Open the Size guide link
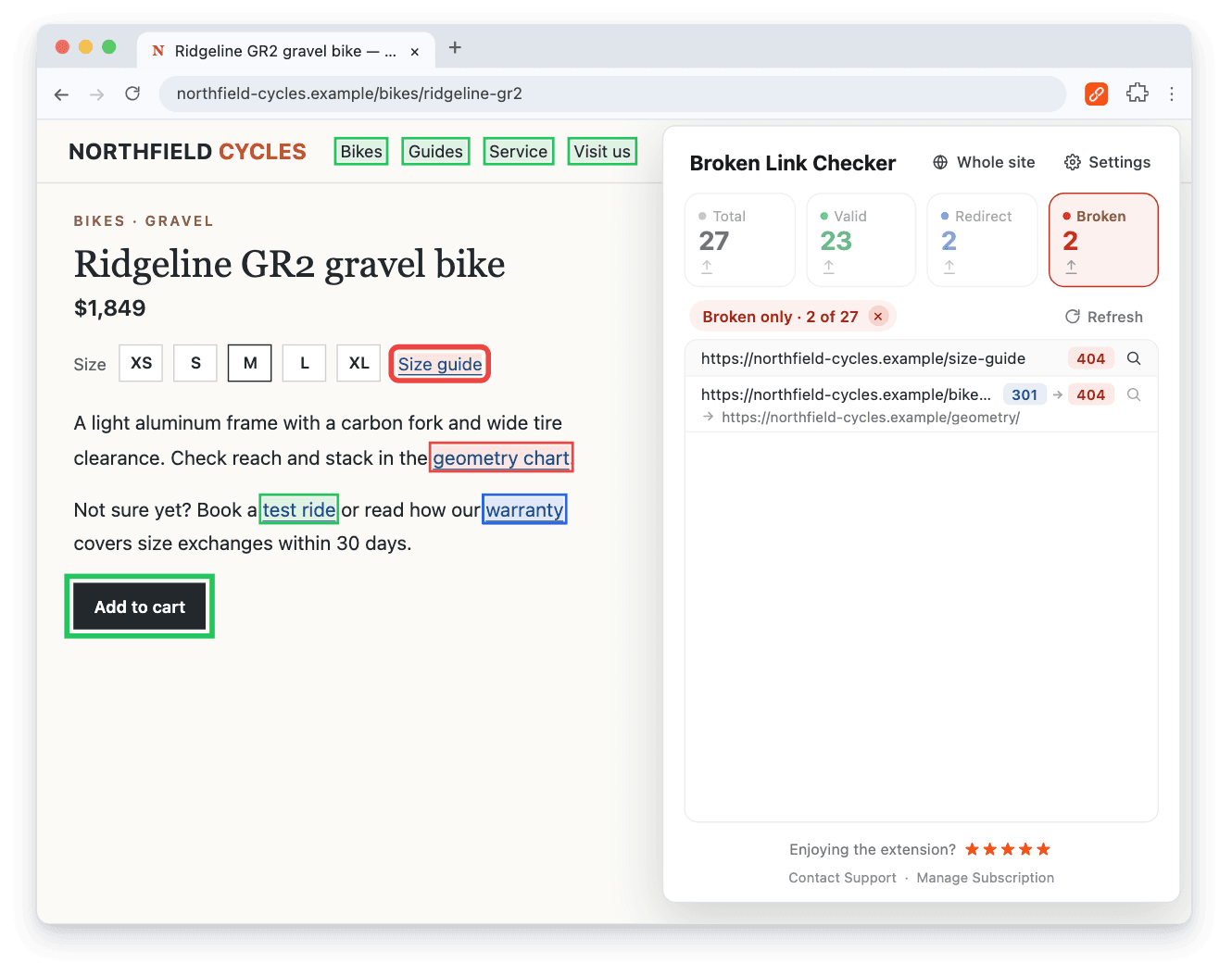Screen dimensions: 1232x963 [x=440, y=364]
